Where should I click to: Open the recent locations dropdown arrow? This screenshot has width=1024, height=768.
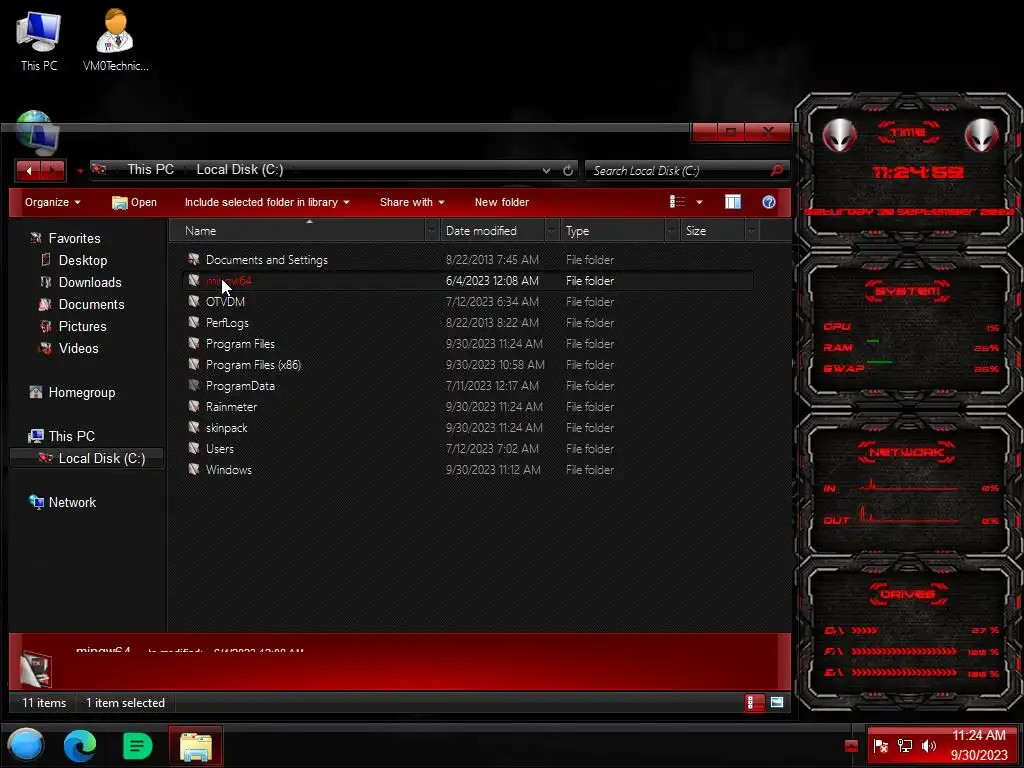80,171
